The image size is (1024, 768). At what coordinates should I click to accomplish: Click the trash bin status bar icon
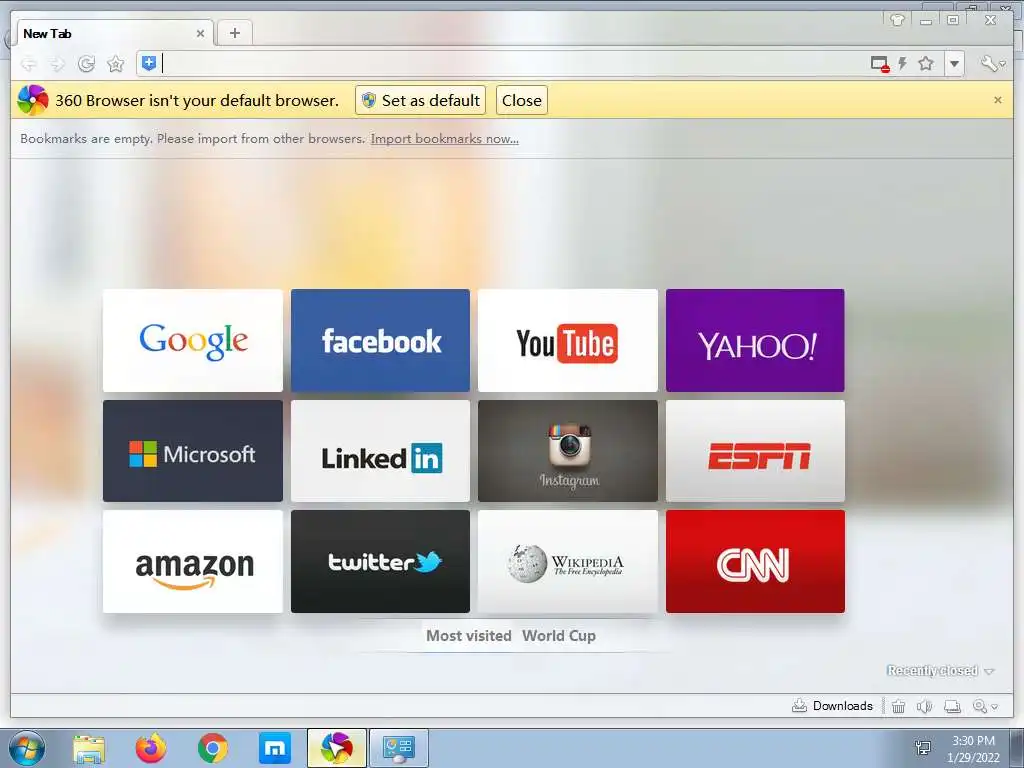899,706
